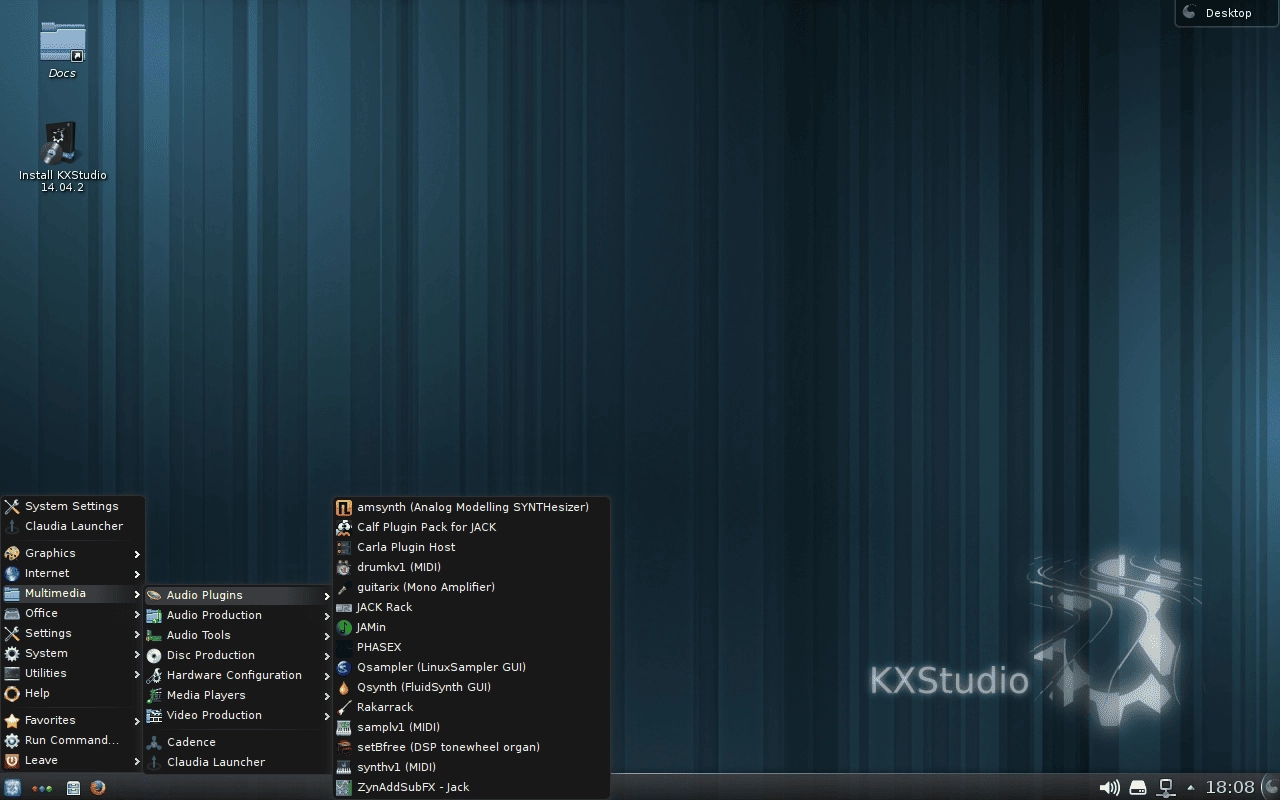Open Claudia Launcher in main menu

[73, 526]
